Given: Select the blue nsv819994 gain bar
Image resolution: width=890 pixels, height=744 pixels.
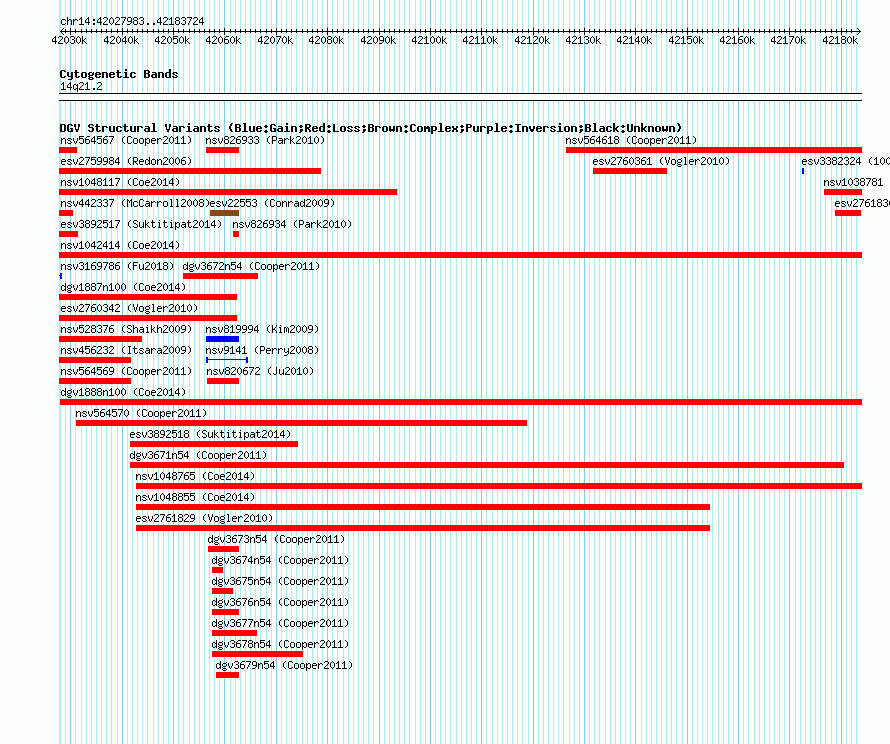Looking at the screenshot, I should pyautogui.click(x=222, y=339).
